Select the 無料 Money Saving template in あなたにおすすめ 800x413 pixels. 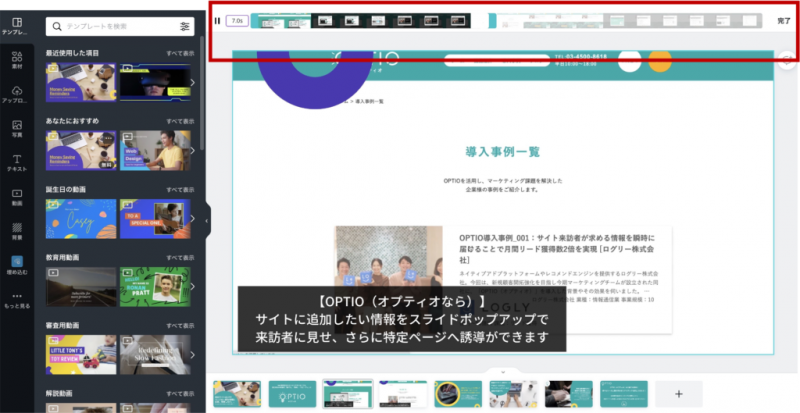pos(81,151)
